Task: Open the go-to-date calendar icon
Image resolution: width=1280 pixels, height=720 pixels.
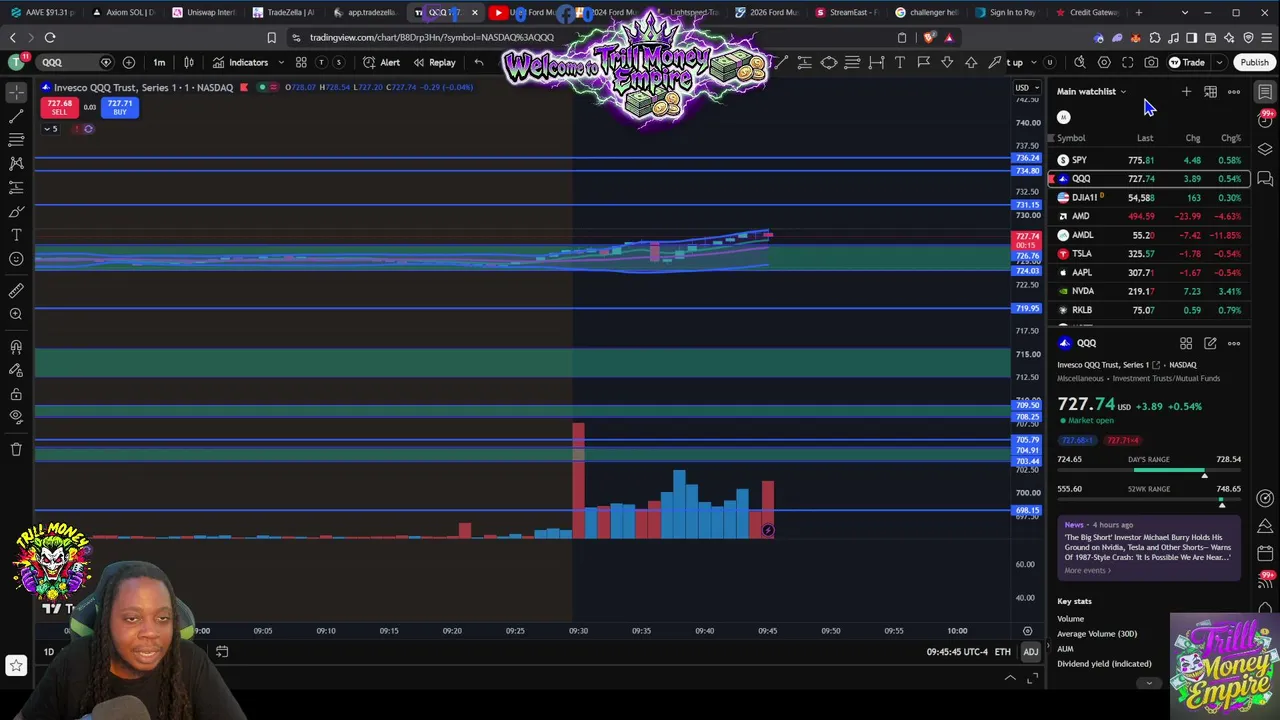Action: (222, 652)
